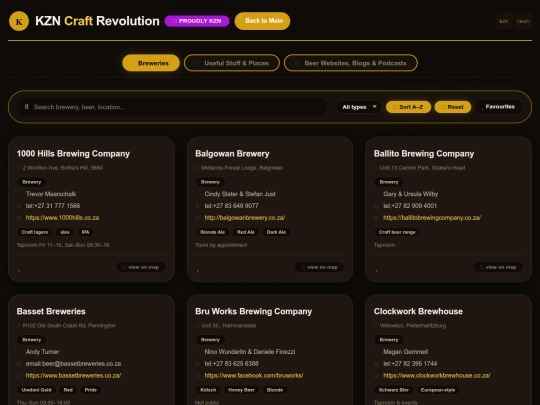Call tel:+27 82 395 1744
Screen dimensions: 540x405
point(410,364)
